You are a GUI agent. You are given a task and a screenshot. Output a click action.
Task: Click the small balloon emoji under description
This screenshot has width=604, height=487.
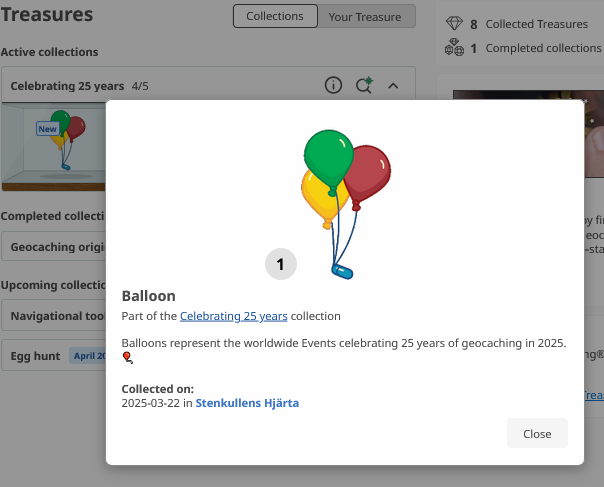127,359
